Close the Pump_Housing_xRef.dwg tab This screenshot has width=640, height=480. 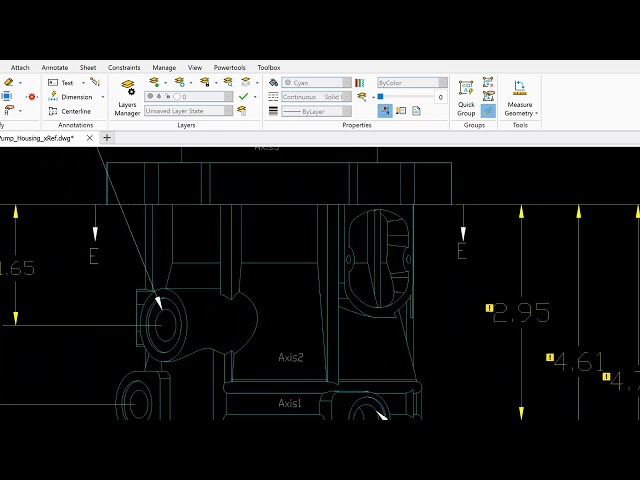(90, 138)
